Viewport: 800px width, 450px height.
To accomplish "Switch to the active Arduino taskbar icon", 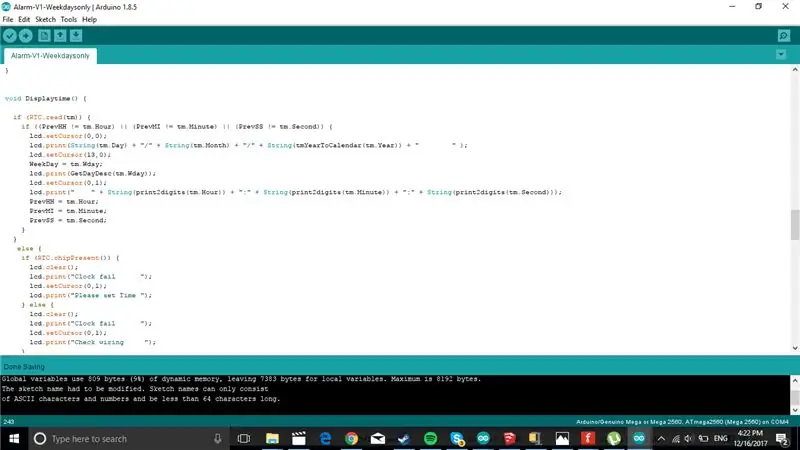I will [639, 439].
